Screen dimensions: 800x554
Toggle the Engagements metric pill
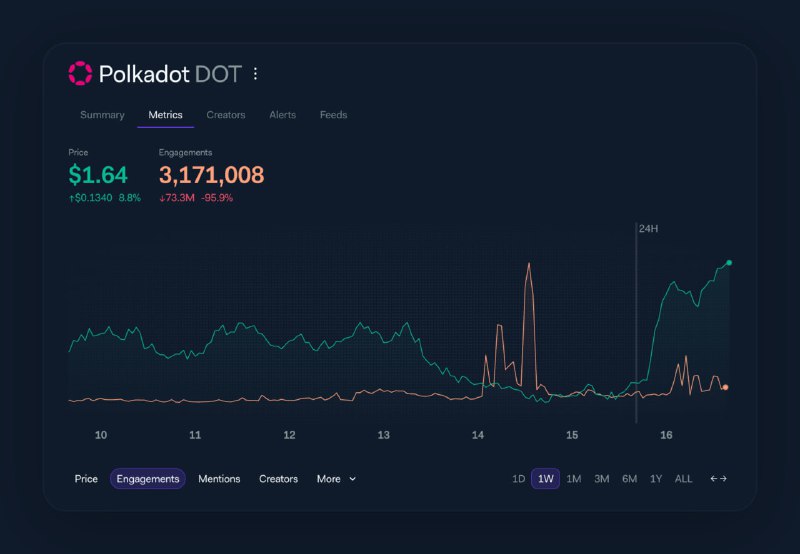pyautogui.click(x=148, y=479)
